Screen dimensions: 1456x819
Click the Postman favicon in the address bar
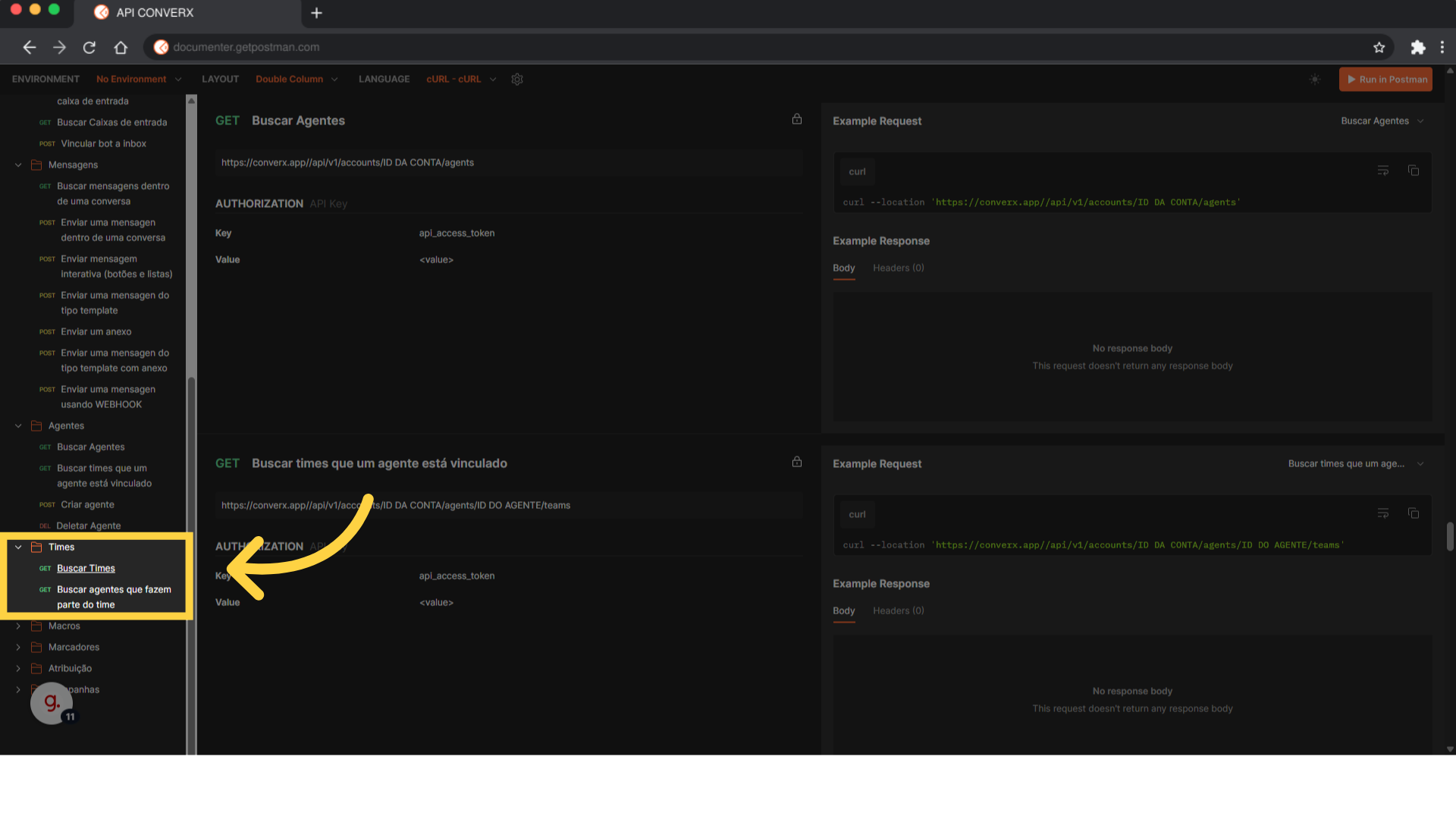[x=161, y=47]
